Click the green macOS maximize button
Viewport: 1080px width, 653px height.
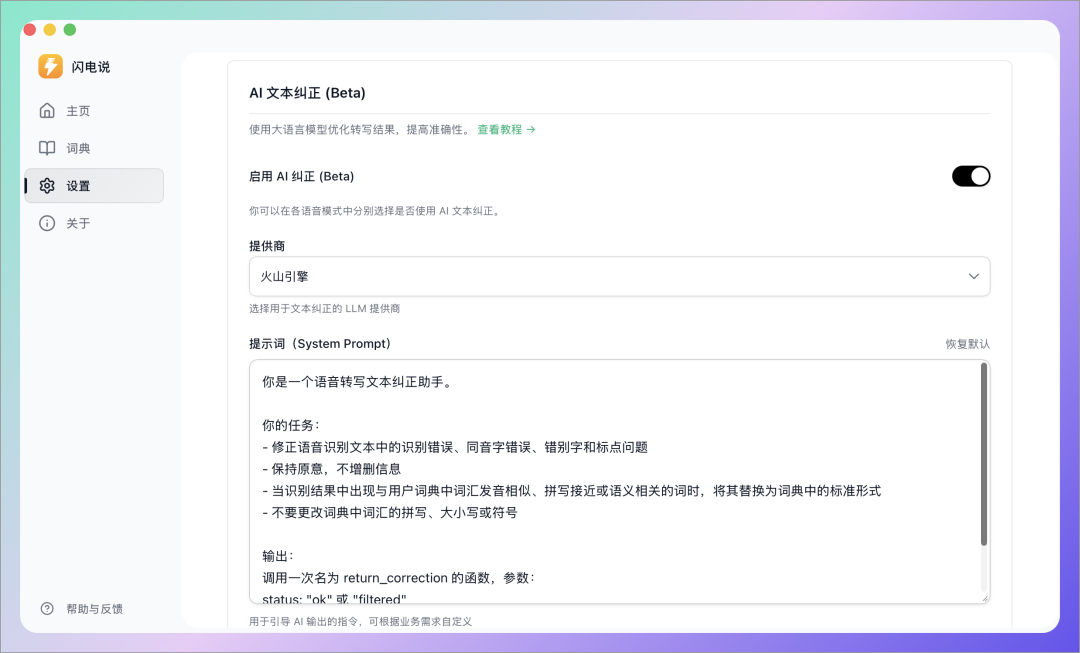(x=70, y=30)
